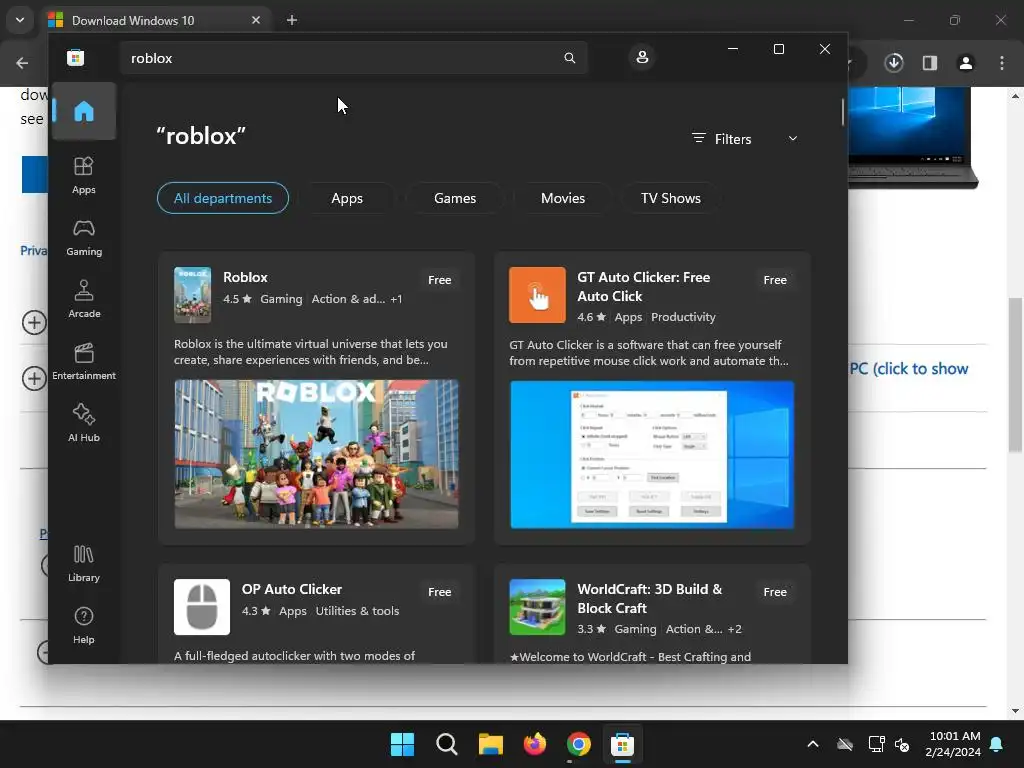
Task: Switch to Chrome from taskbar
Action: [x=579, y=744]
